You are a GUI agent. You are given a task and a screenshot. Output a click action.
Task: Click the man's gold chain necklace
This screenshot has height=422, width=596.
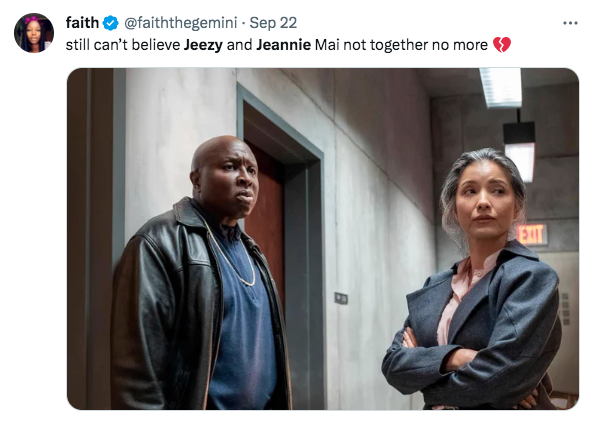(x=233, y=255)
